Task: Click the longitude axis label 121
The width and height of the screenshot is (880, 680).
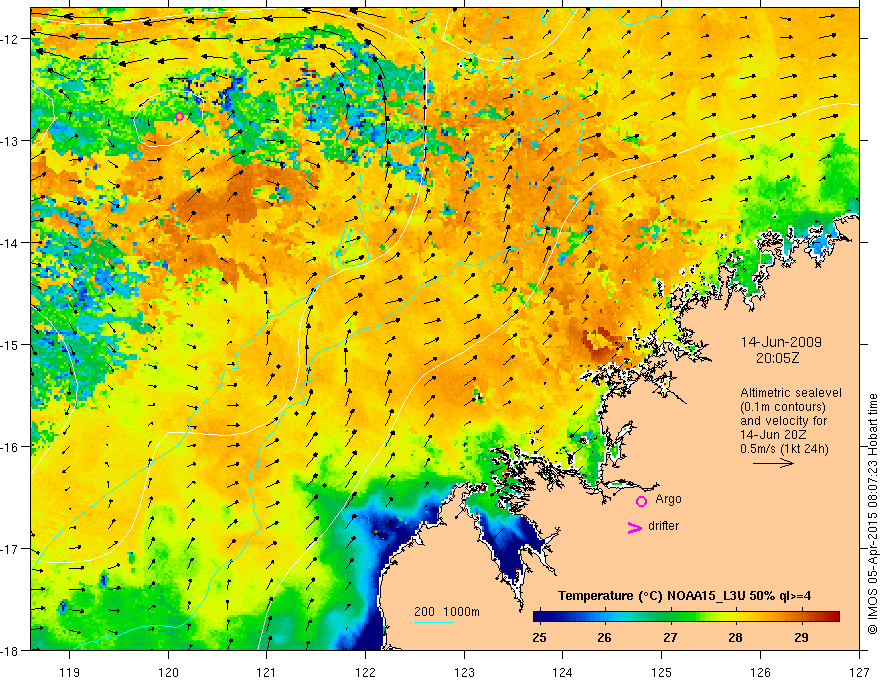Action: (x=267, y=672)
